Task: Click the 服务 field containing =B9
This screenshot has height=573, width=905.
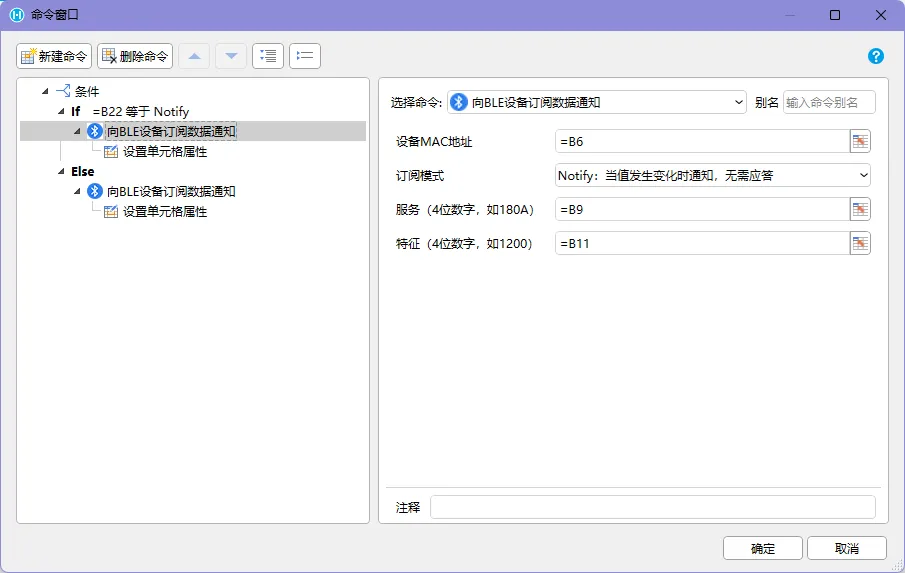Action: point(702,209)
